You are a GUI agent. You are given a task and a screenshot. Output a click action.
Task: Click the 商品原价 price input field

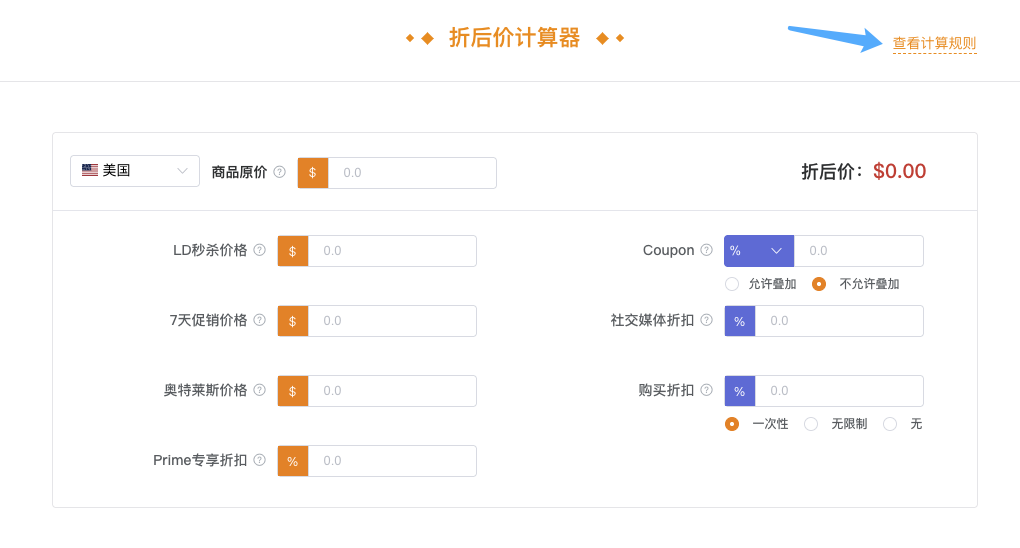click(412, 173)
